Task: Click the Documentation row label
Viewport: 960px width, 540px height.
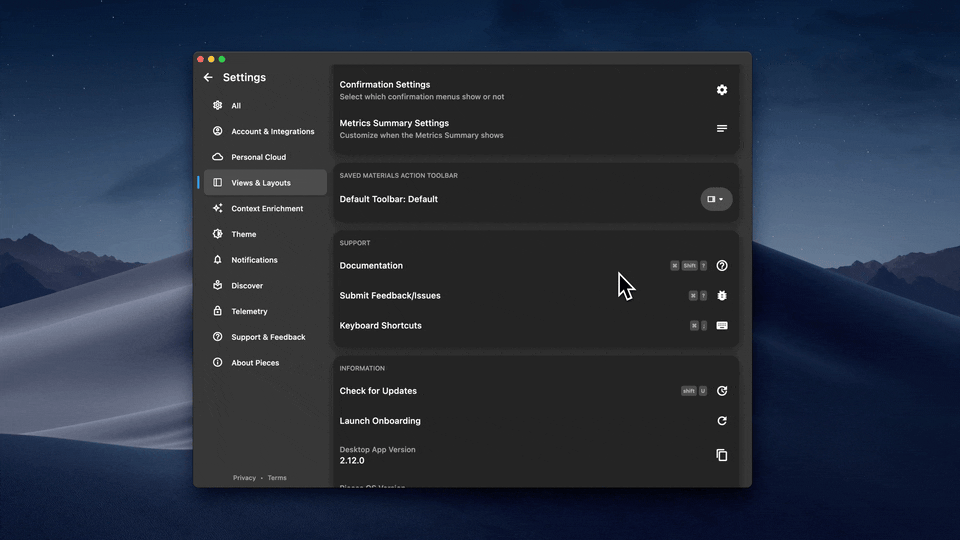Action: pos(371,266)
